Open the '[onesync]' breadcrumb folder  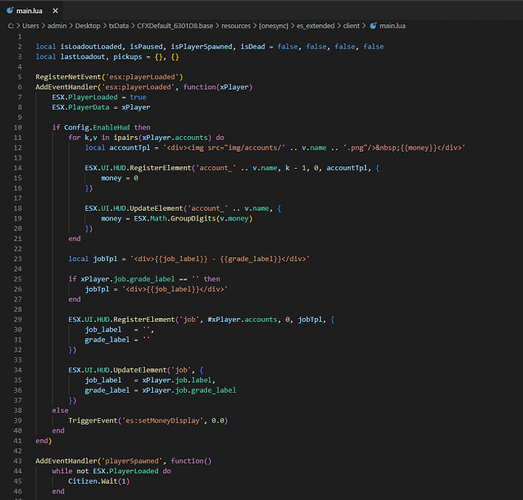point(274,26)
